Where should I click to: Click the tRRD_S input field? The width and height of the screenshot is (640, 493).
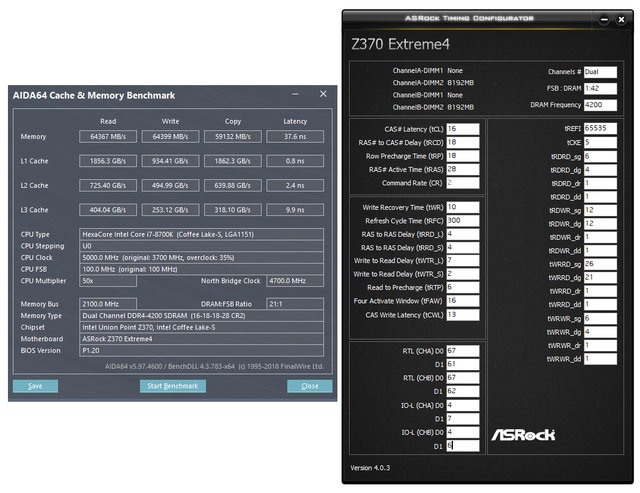(462, 248)
